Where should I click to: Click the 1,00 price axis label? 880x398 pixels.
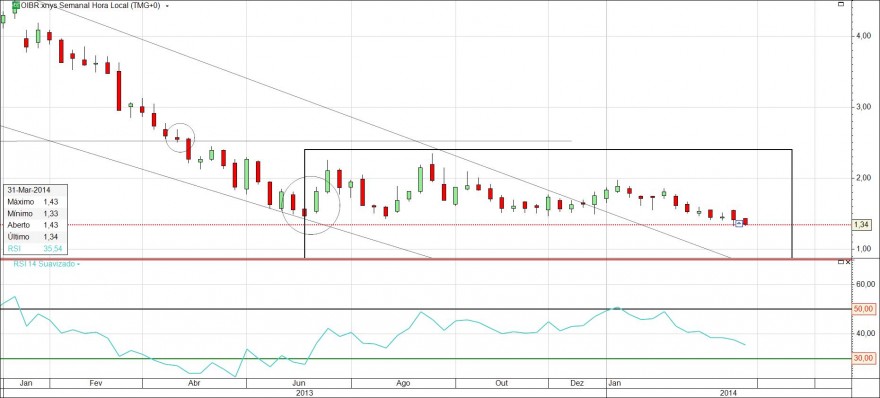[863, 249]
